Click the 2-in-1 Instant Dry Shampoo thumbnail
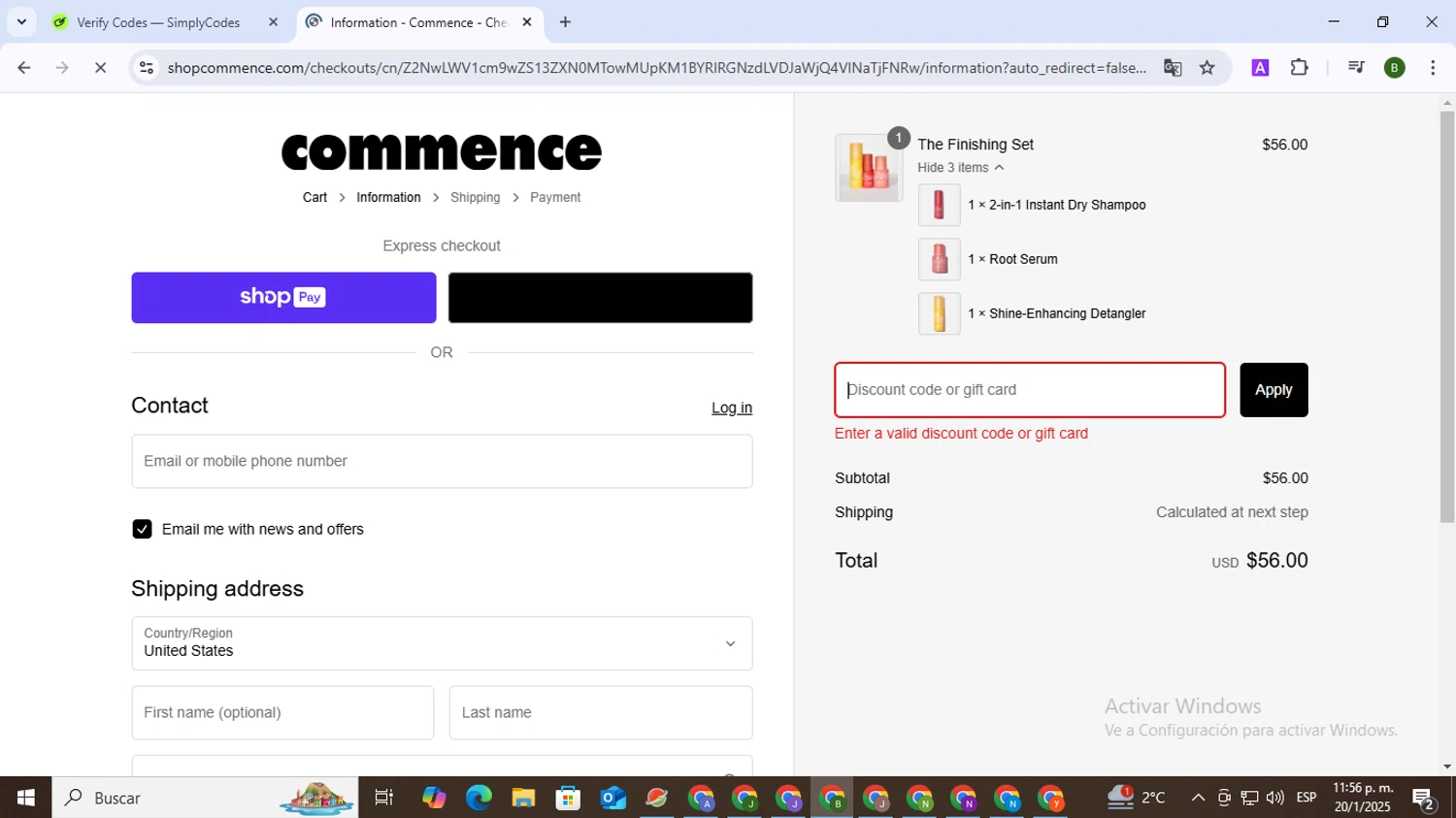Image resolution: width=1456 pixels, height=818 pixels. (939, 205)
